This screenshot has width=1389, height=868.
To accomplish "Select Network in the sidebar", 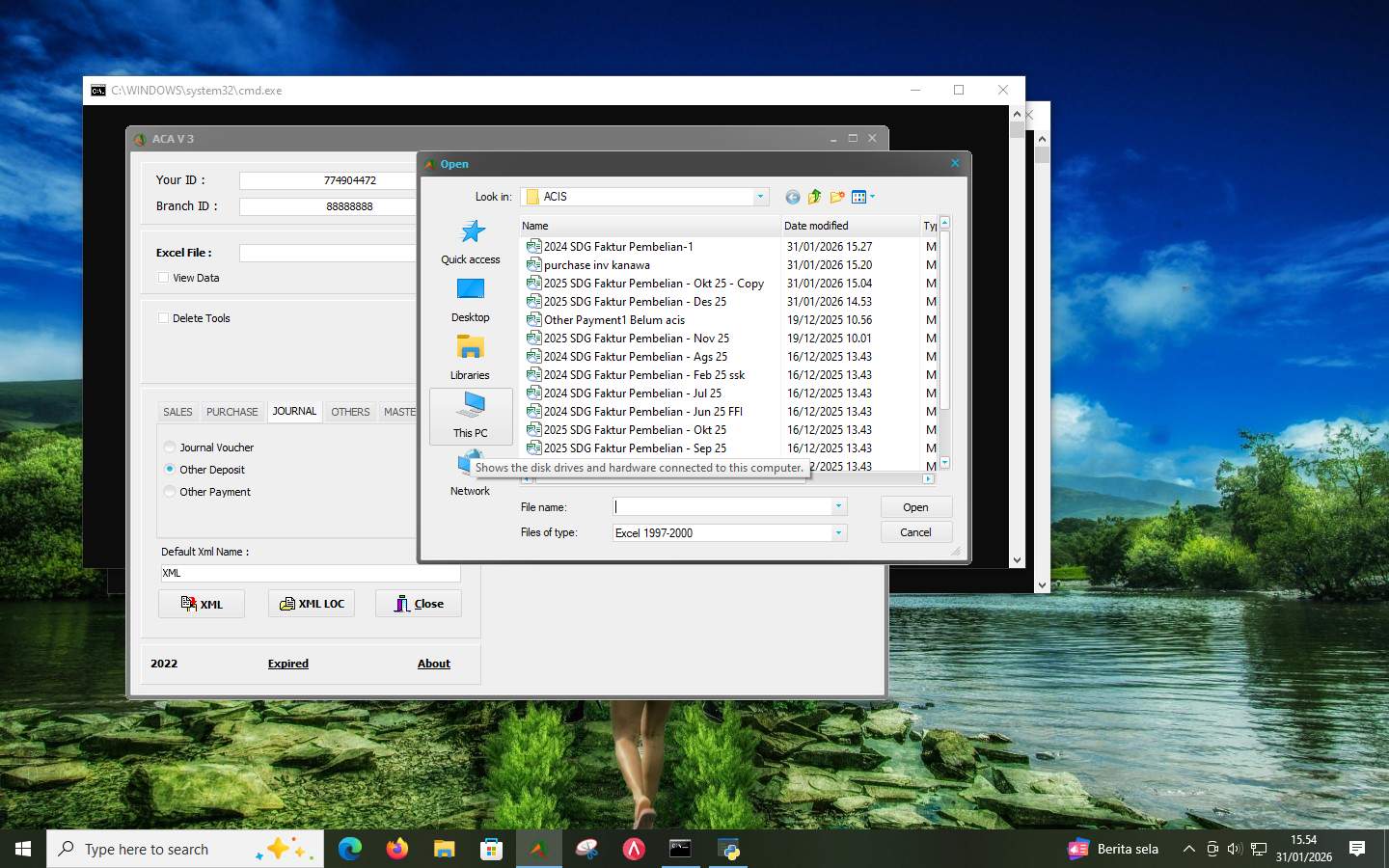I will tap(470, 473).
